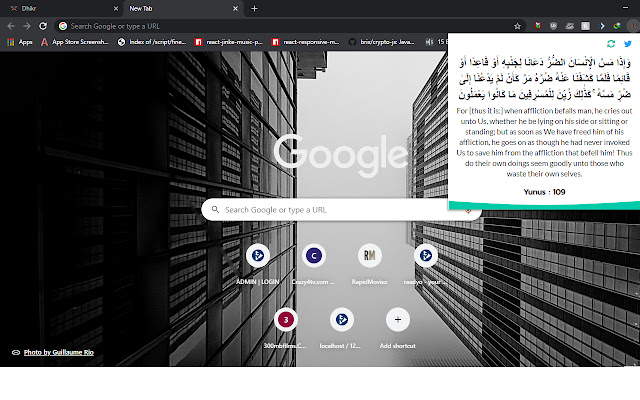This screenshot has width=640, height=400.
Task: Go forward to next page
Action: coord(27,26)
